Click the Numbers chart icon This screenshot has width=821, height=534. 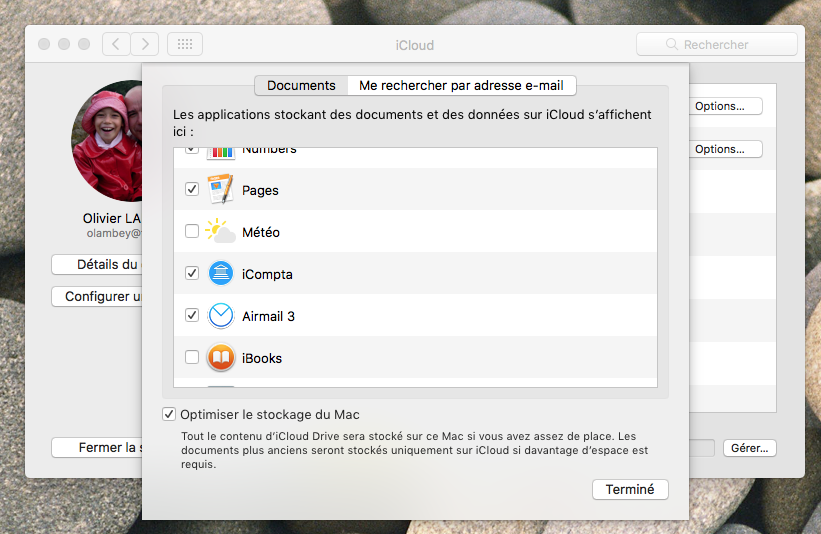(x=220, y=152)
